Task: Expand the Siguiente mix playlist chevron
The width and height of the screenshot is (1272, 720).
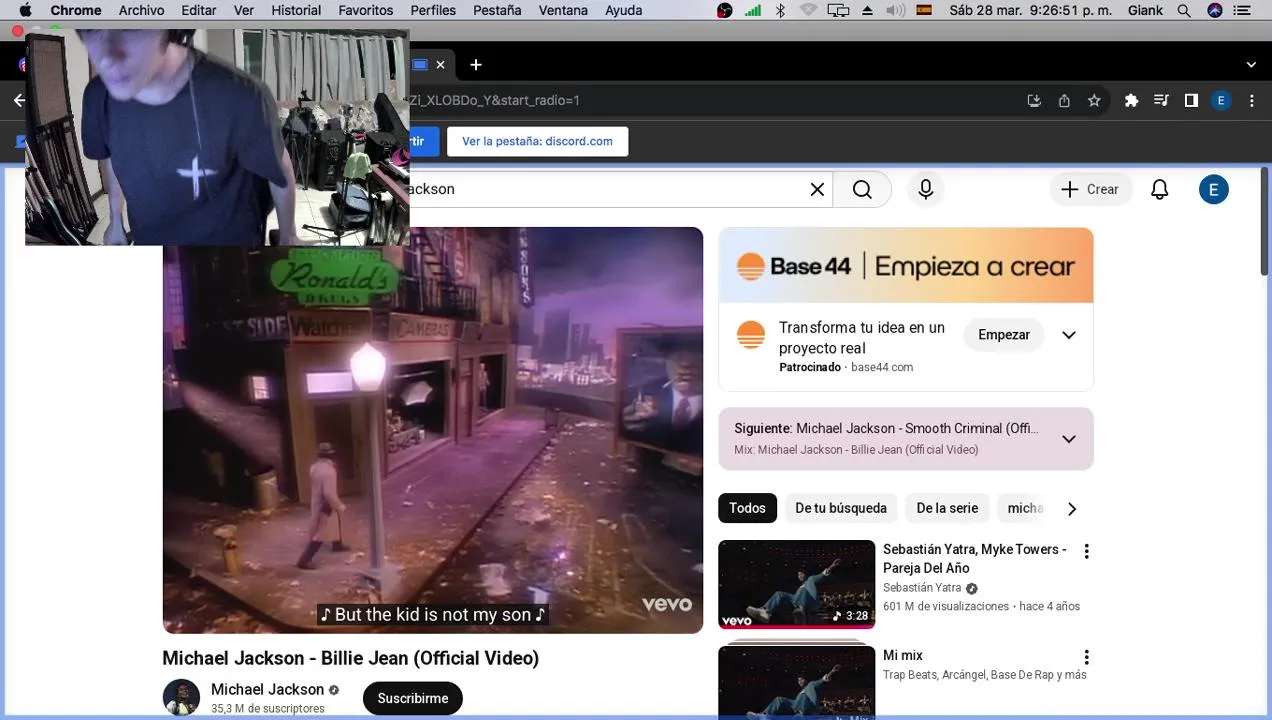Action: click(x=1069, y=439)
